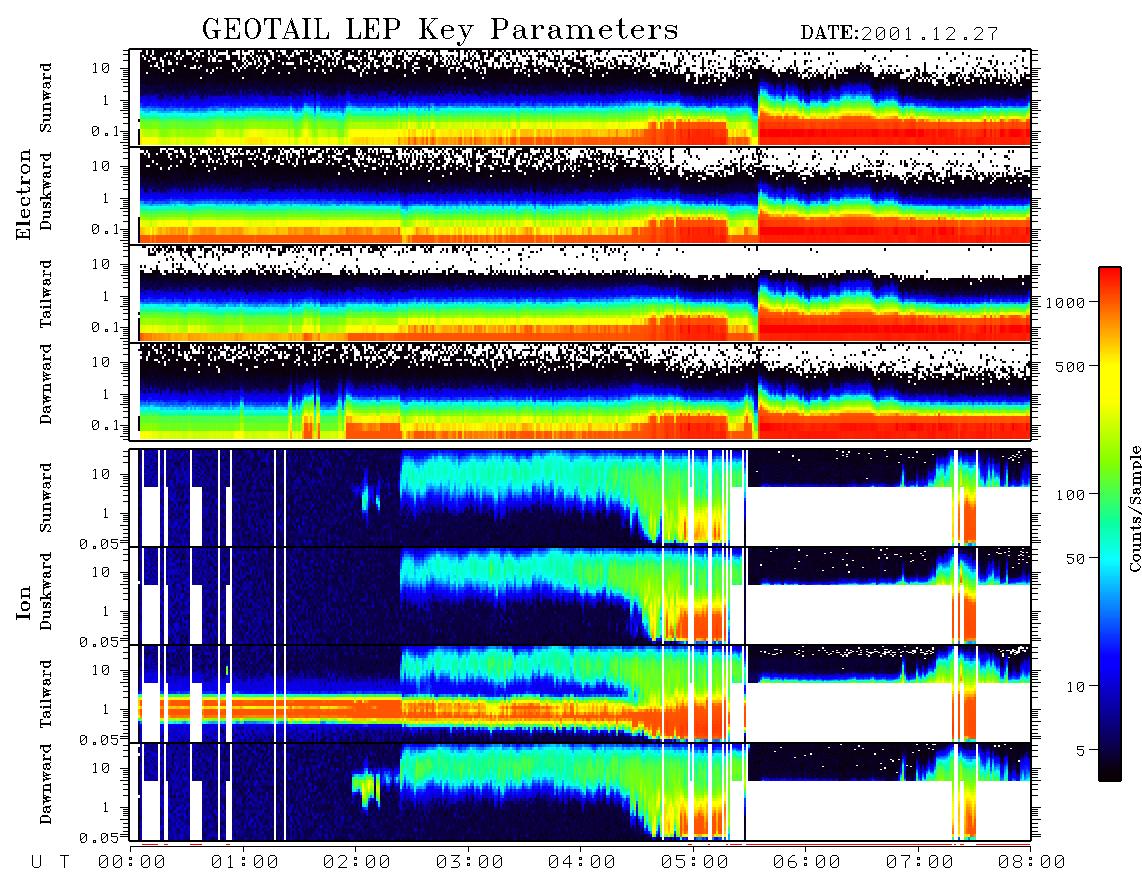Click the '5' colorbar tick value
1142x880 pixels.
tap(1081, 750)
